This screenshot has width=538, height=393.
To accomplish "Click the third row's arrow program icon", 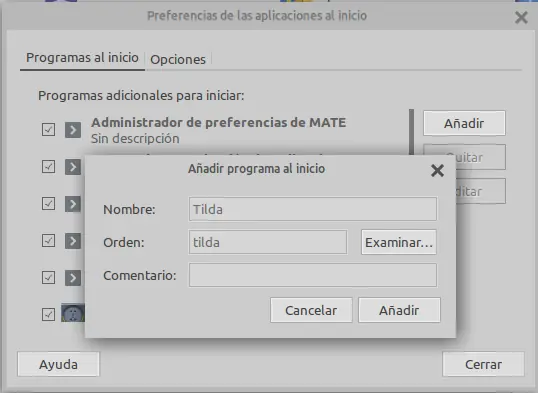I will (x=73, y=204).
